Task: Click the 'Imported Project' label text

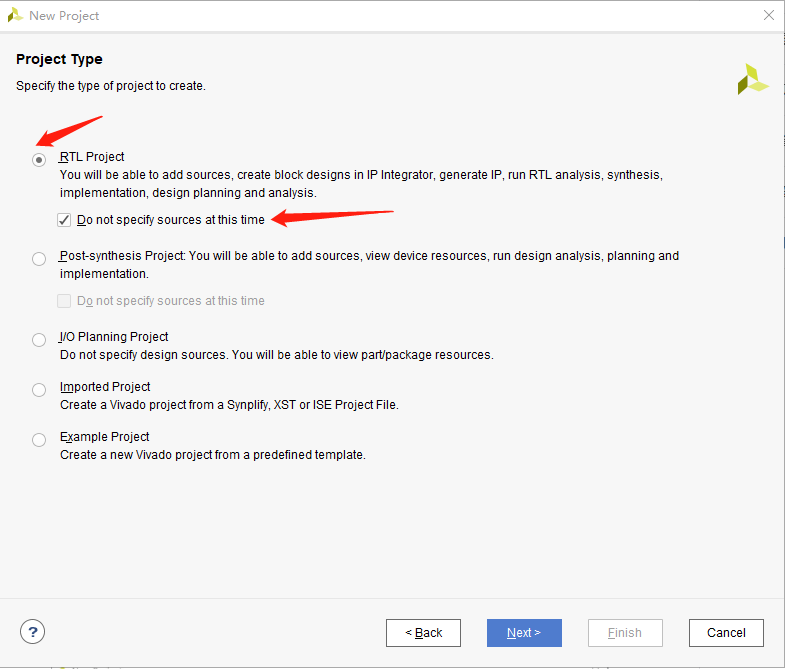Action: pos(105,387)
